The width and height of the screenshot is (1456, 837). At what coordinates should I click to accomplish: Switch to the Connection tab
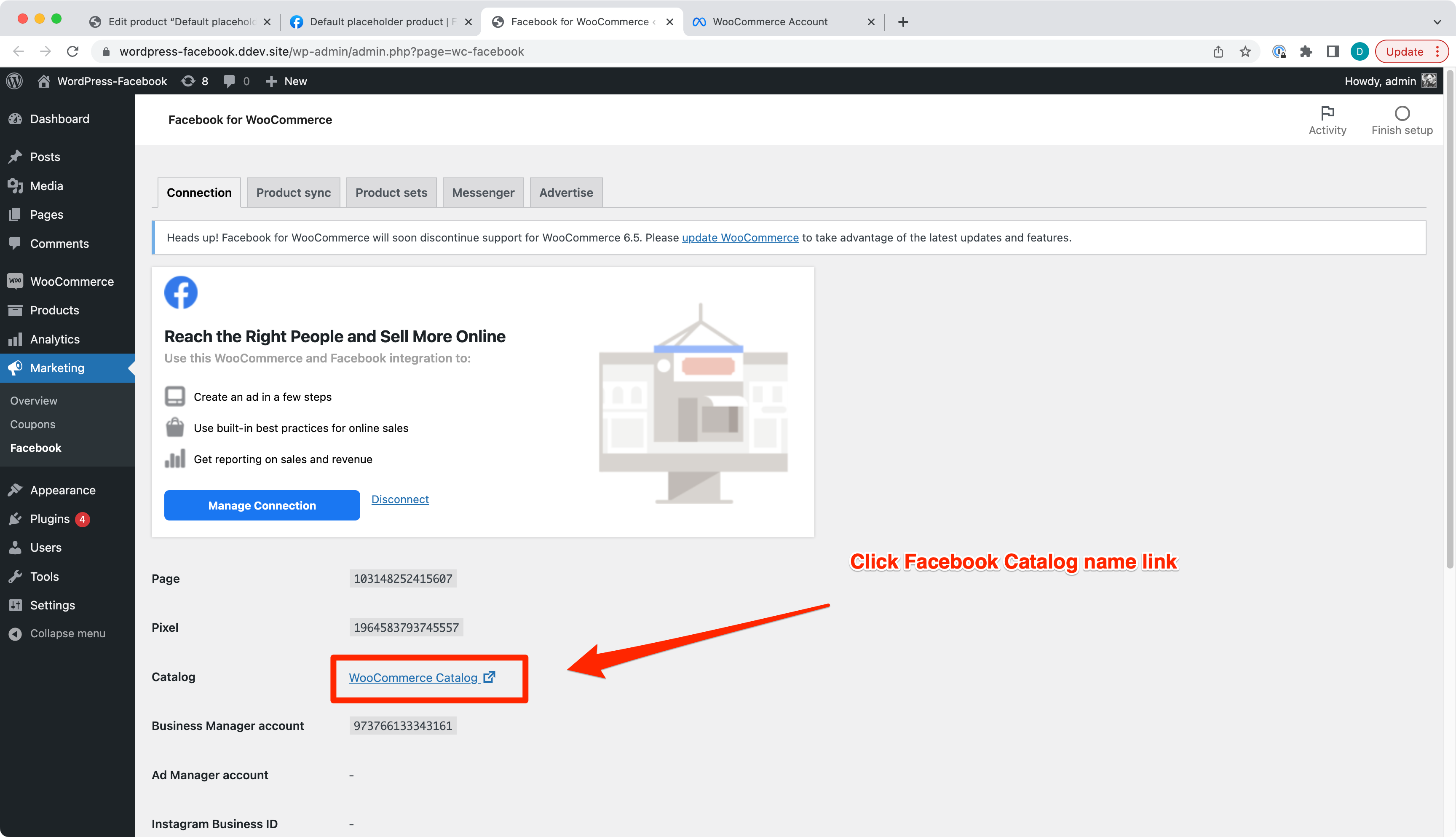point(199,193)
